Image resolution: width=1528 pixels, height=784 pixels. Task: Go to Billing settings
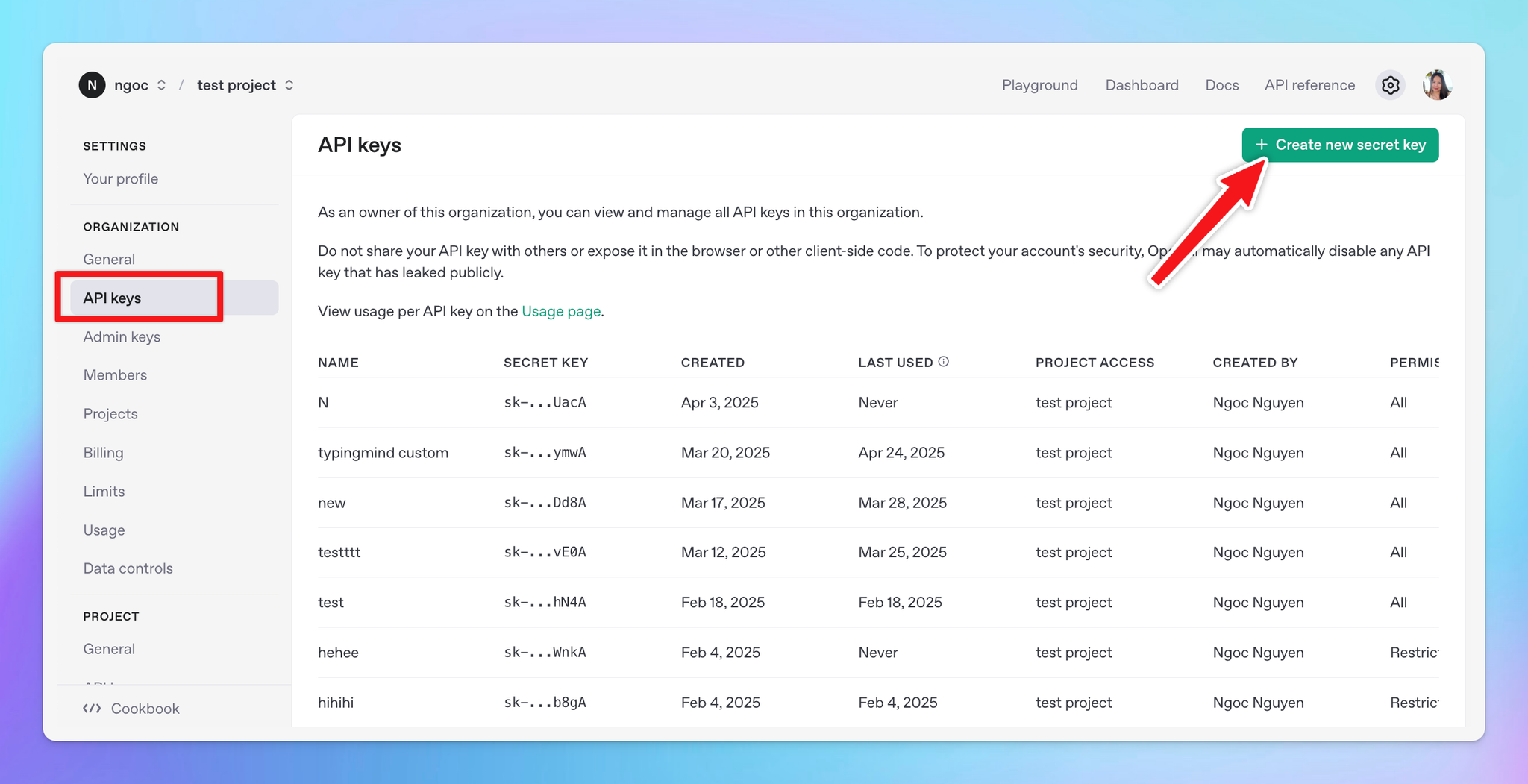pyautogui.click(x=103, y=453)
